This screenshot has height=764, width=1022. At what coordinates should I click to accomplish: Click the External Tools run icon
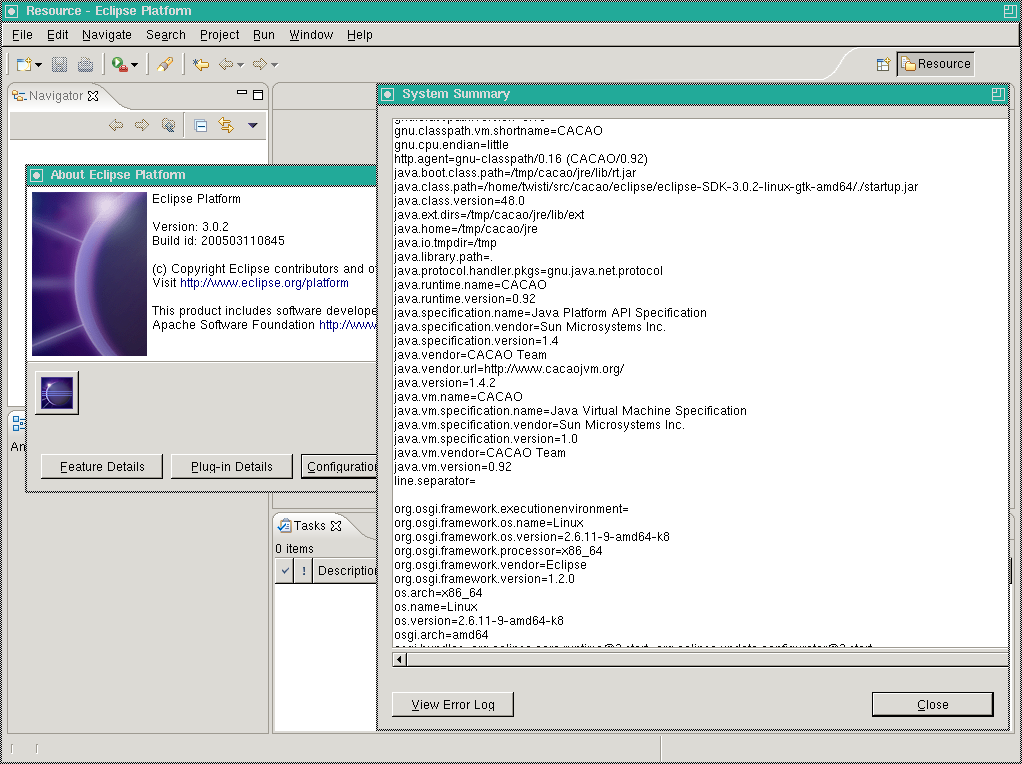119,65
